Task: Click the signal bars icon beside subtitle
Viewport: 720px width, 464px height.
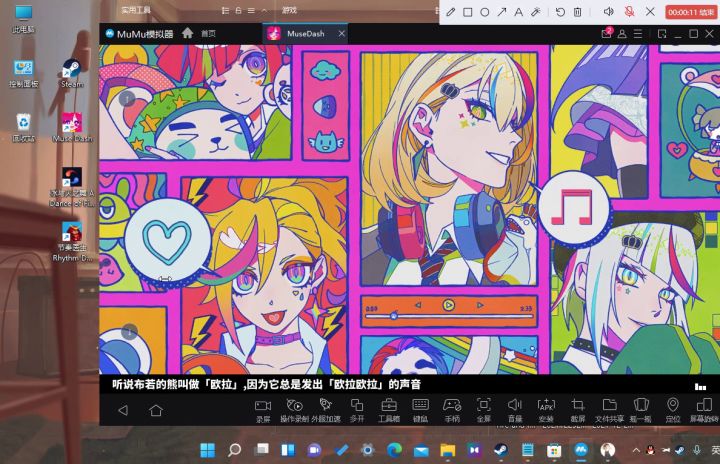Action: click(700, 386)
